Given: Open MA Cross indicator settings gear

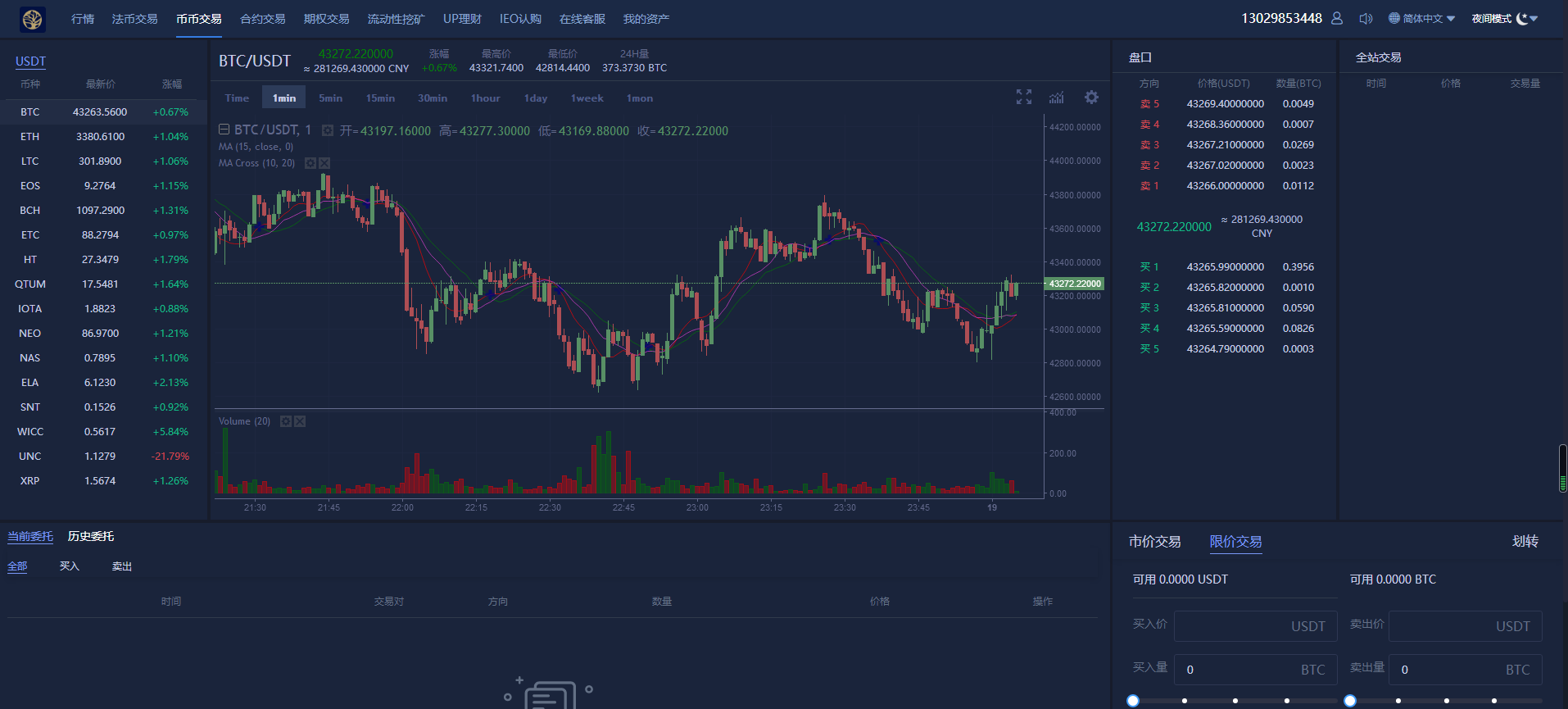Looking at the screenshot, I should pos(310,163).
